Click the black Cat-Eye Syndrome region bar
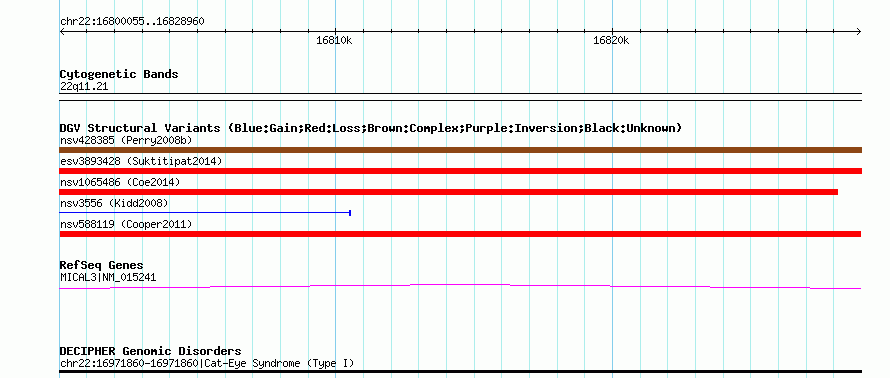The height and width of the screenshot is (378, 890). click(x=460, y=372)
